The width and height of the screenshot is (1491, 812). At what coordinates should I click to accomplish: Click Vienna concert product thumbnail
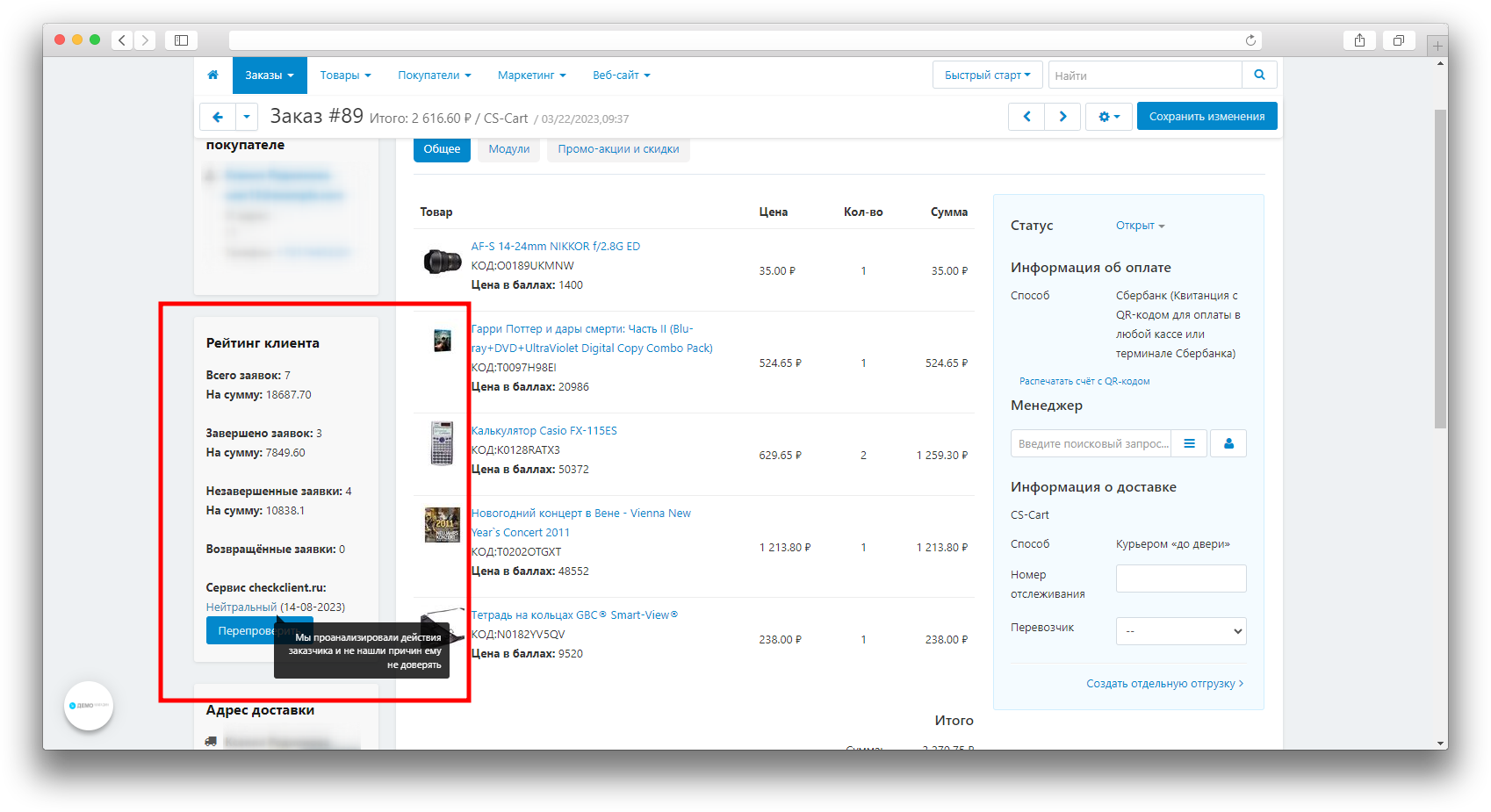tap(443, 525)
